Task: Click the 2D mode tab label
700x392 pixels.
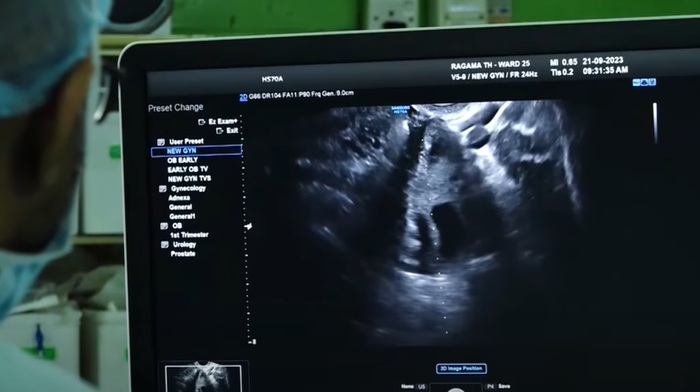Action: tap(243, 97)
